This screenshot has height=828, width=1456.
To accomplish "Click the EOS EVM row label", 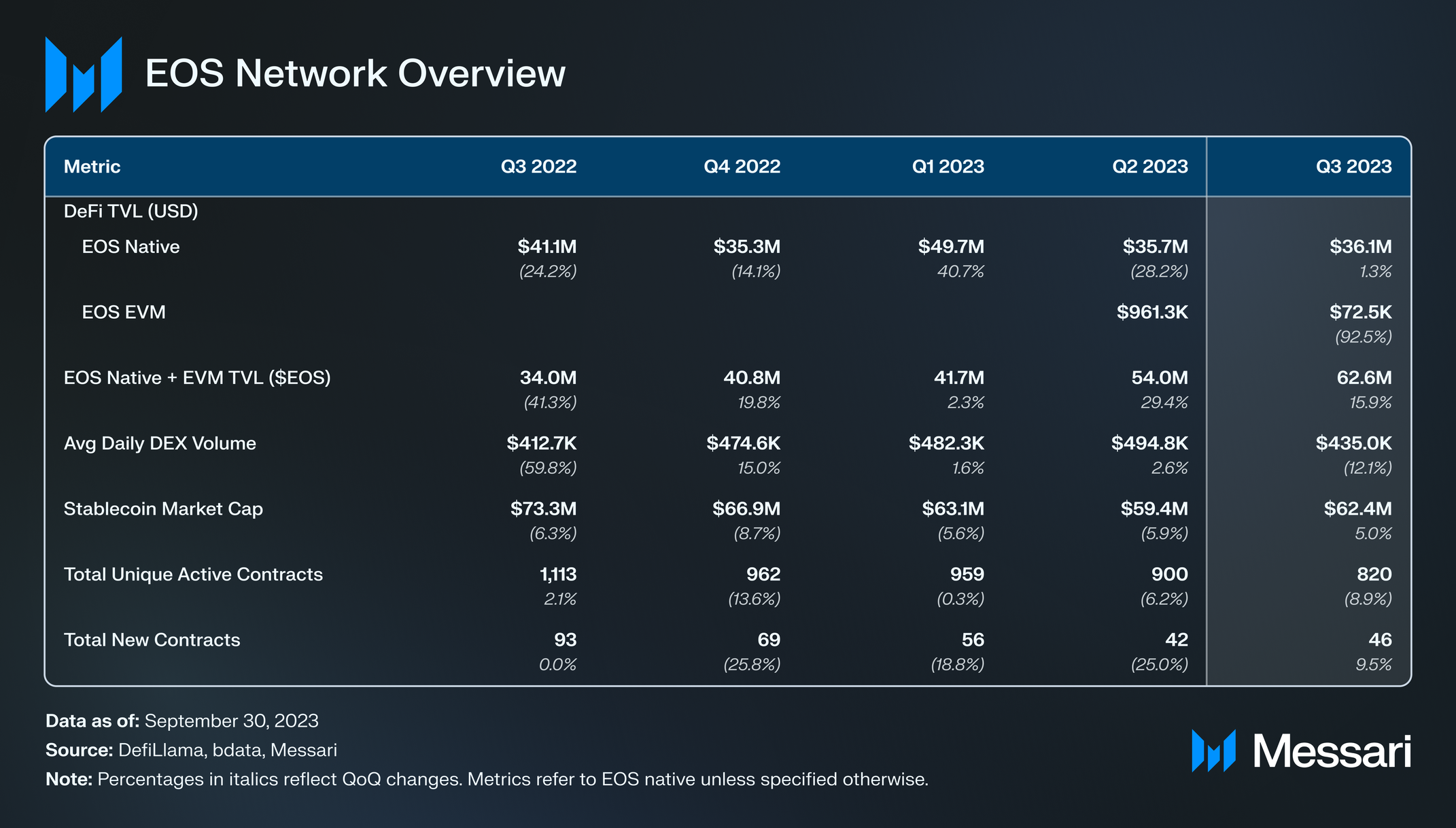I will tap(124, 312).
